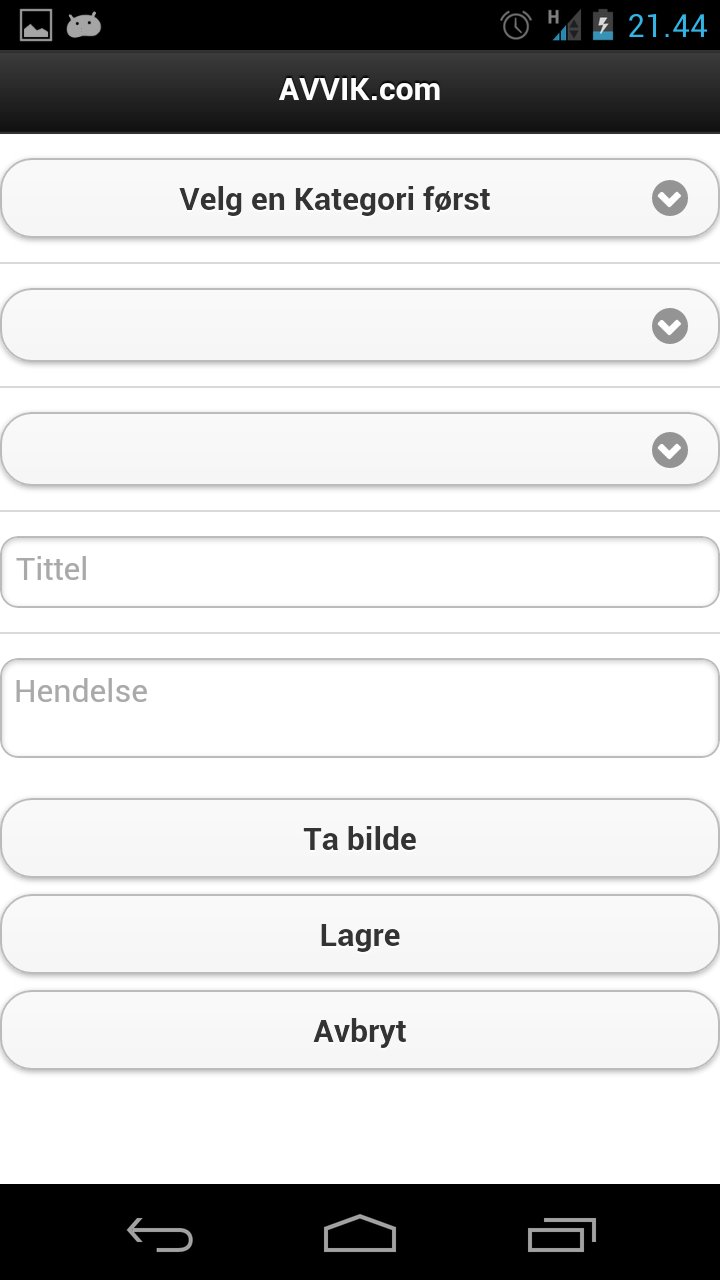The height and width of the screenshot is (1280, 720).
Task: Tap the Android debug notification icon
Action: 84,25
